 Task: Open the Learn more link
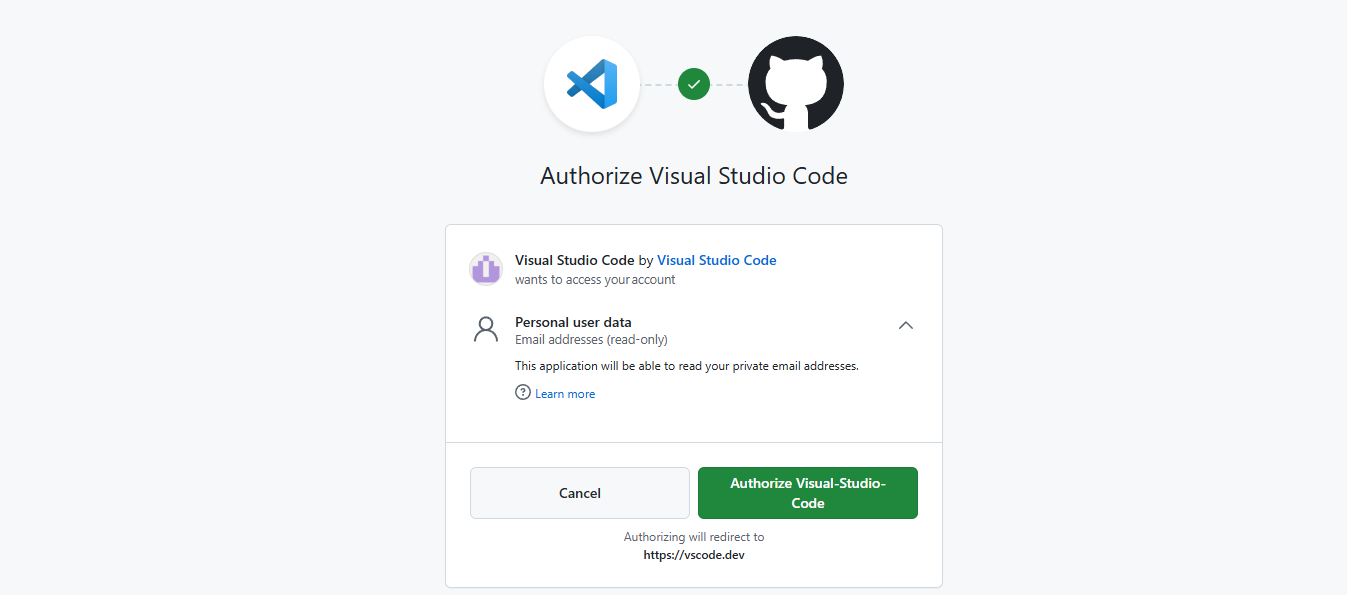pyautogui.click(x=565, y=394)
